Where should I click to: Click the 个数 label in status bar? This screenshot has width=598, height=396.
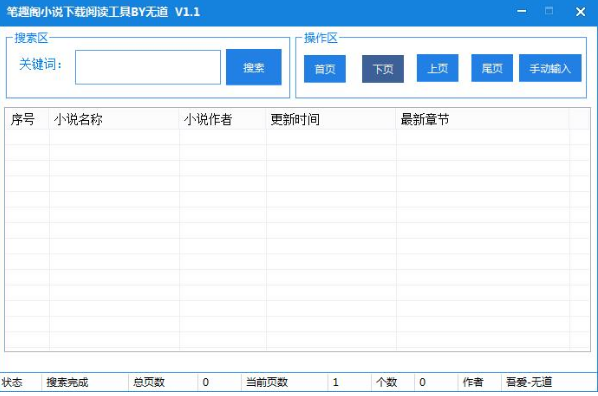(386, 382)
